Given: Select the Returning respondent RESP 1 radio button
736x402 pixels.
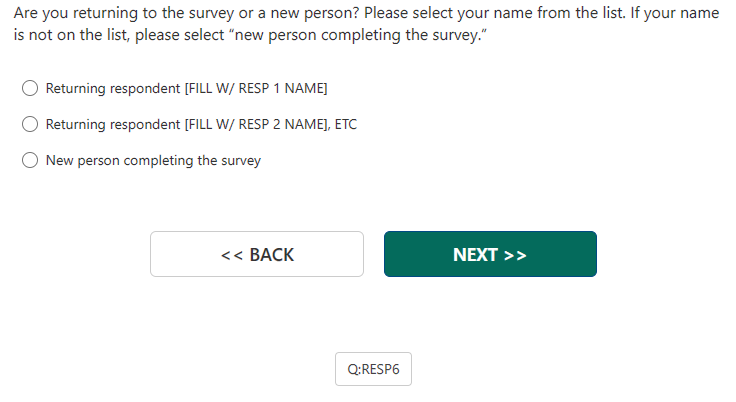Looking at the screenshot, I should pyautogui.click(x=31, y=88).
